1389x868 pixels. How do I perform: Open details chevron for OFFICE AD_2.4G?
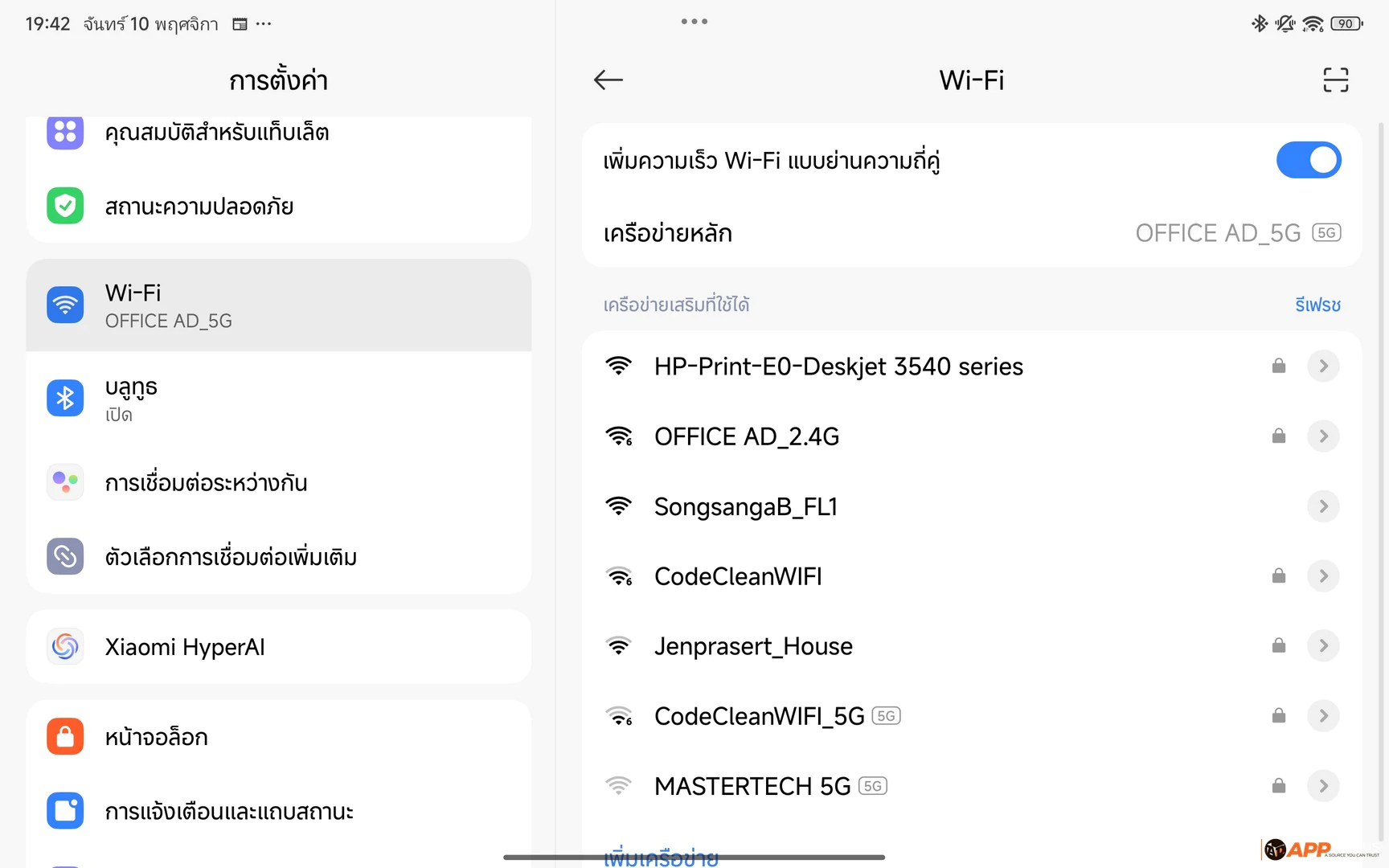click(1322, 436)
